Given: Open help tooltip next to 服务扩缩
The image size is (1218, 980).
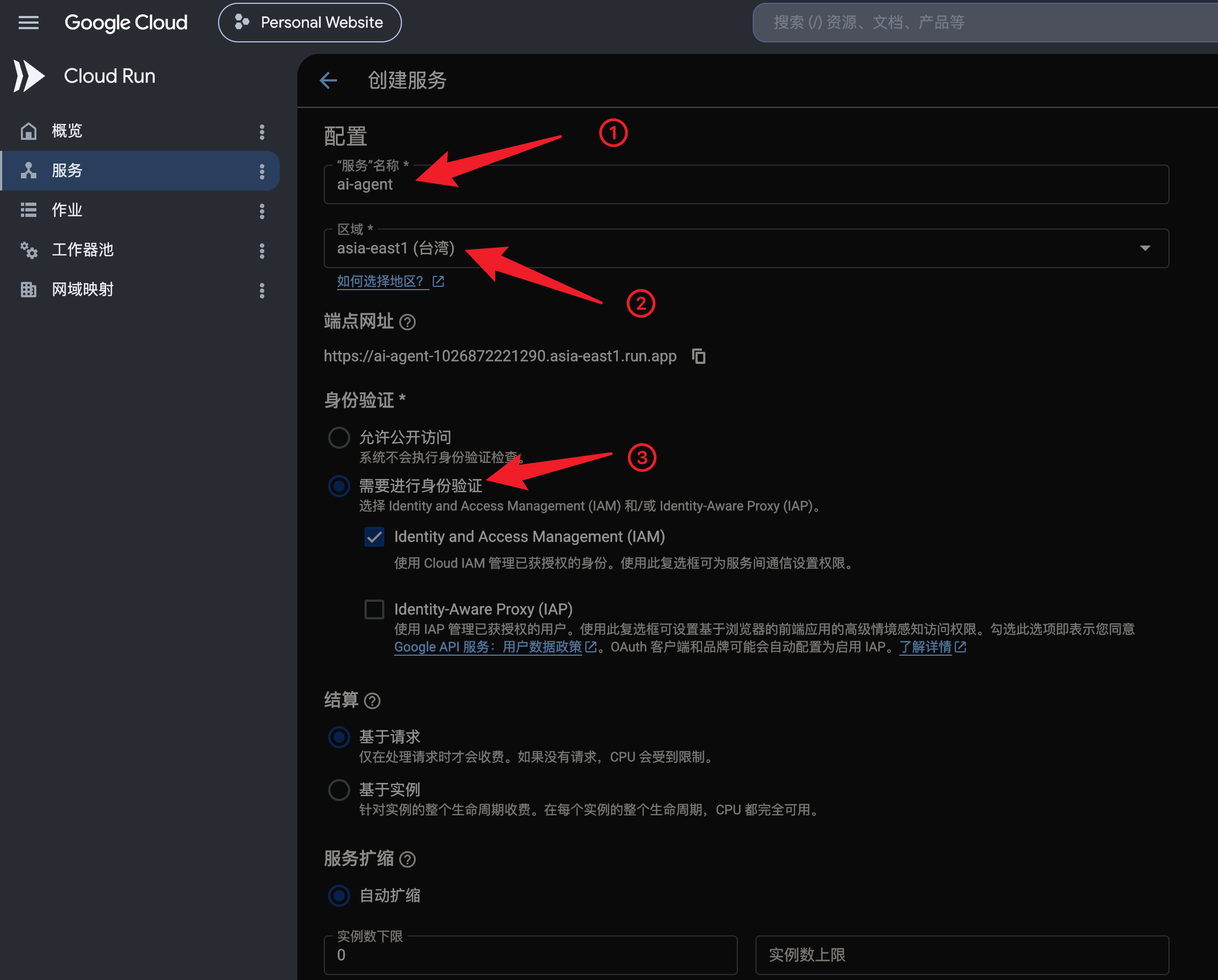Looking at the screenshot, I should [407, 859].
